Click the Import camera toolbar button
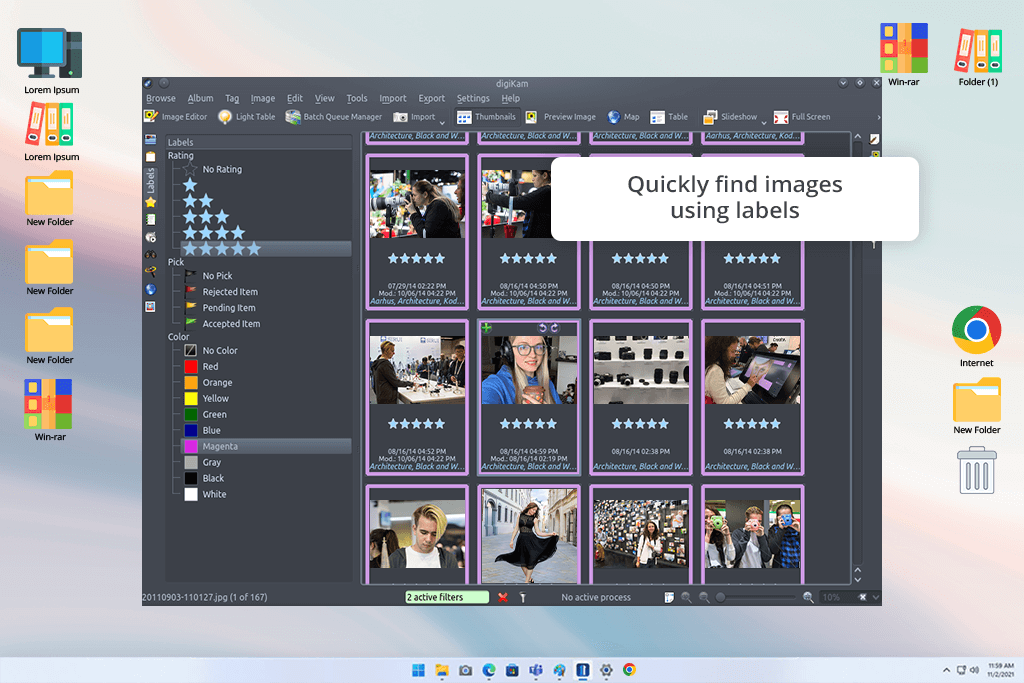Viewport: 1024px width, 683px height. point(414,117)
